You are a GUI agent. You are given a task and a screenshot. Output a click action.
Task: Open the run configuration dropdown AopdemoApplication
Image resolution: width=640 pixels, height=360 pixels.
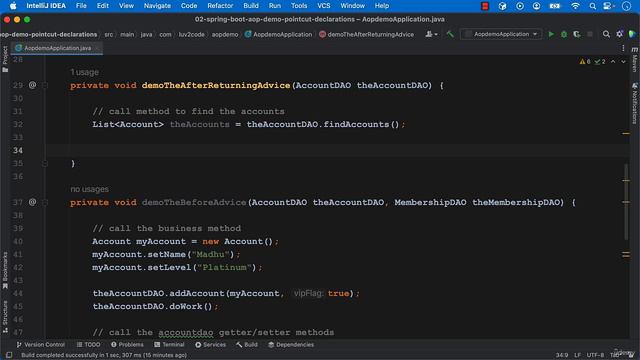[501, 34]
